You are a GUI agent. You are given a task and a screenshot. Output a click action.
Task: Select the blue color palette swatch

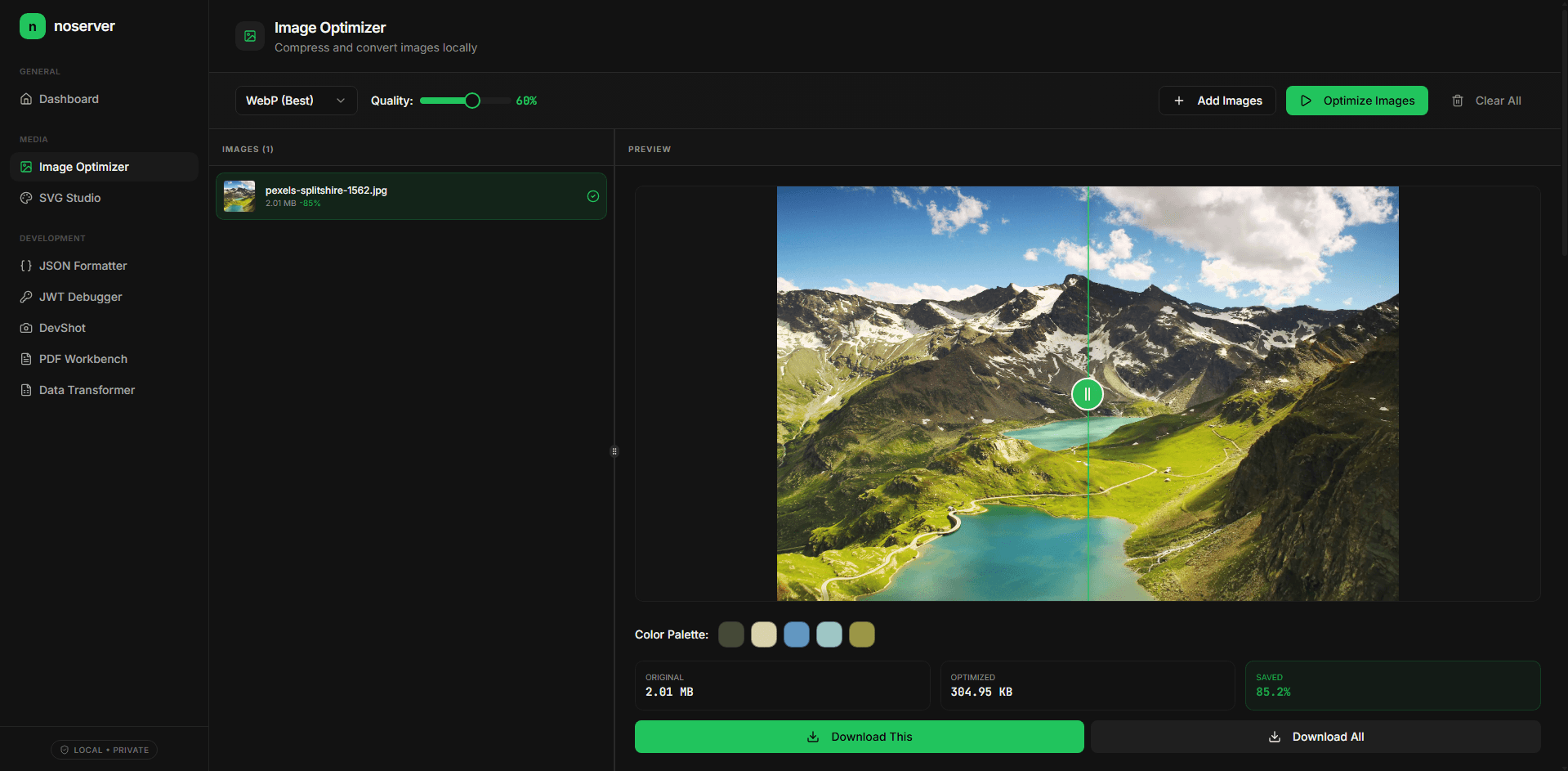tap(796, 634)
